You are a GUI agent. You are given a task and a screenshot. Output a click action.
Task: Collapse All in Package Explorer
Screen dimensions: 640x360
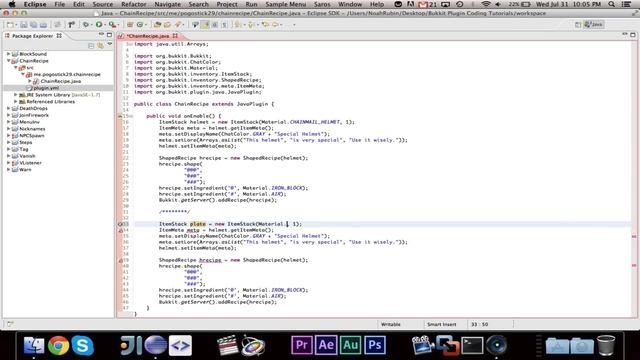pyautogui.click(x=91, y=46)
